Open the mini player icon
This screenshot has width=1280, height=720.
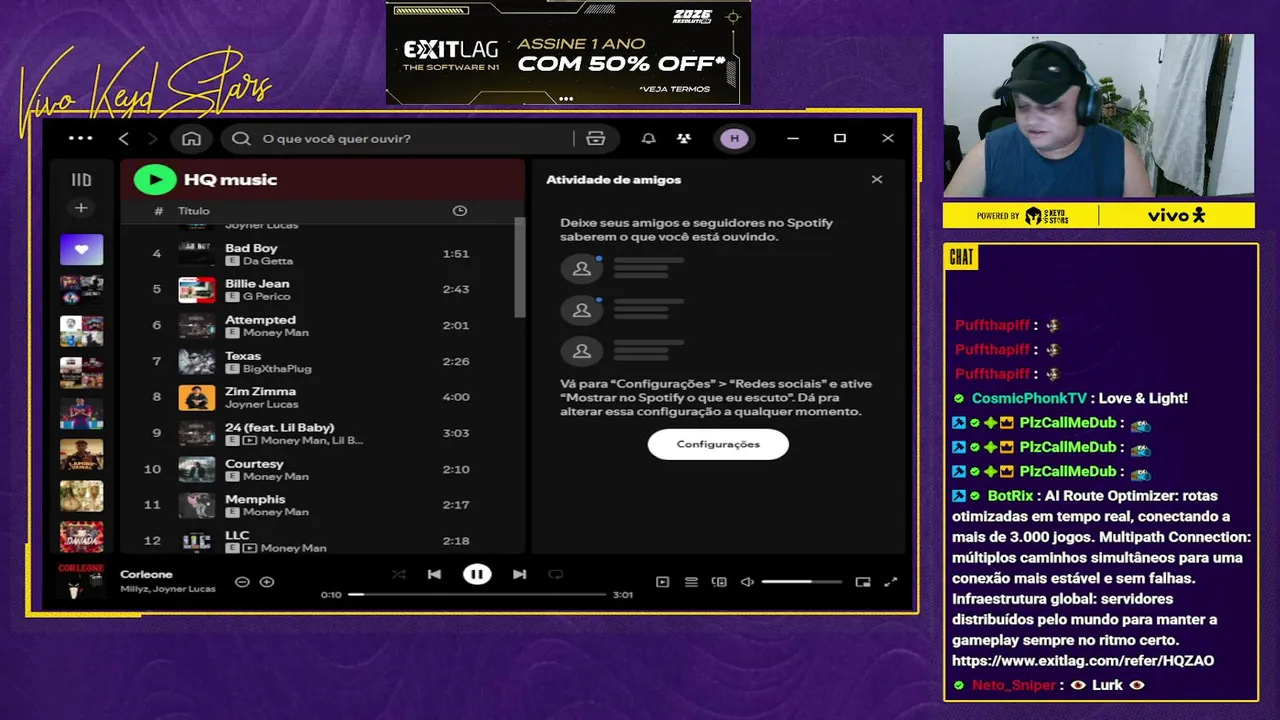(x=863, y=582)
